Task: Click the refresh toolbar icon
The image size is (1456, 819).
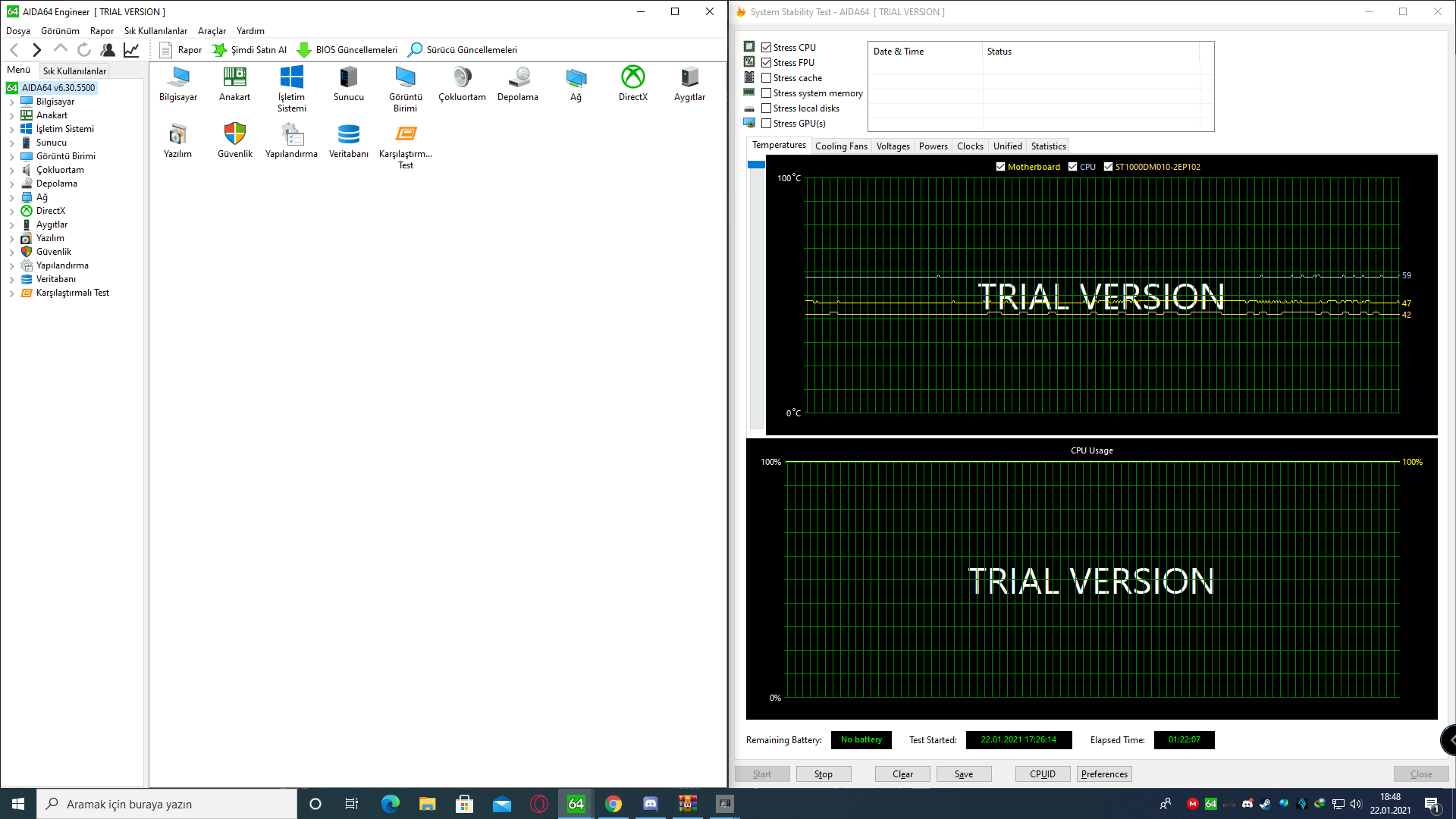Action: 84,50
